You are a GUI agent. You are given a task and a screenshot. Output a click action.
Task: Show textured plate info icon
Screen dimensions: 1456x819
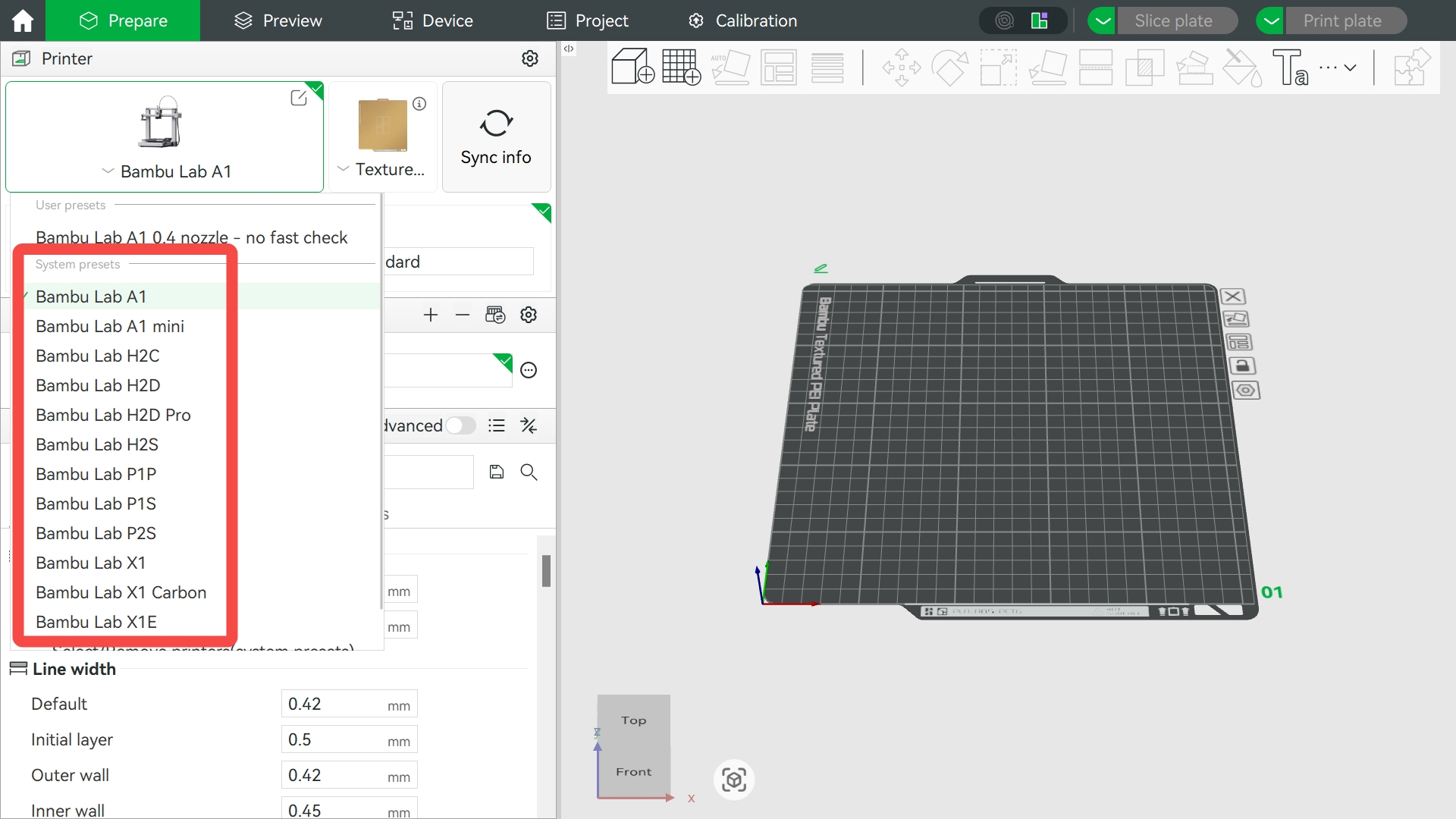click(419, 104)
